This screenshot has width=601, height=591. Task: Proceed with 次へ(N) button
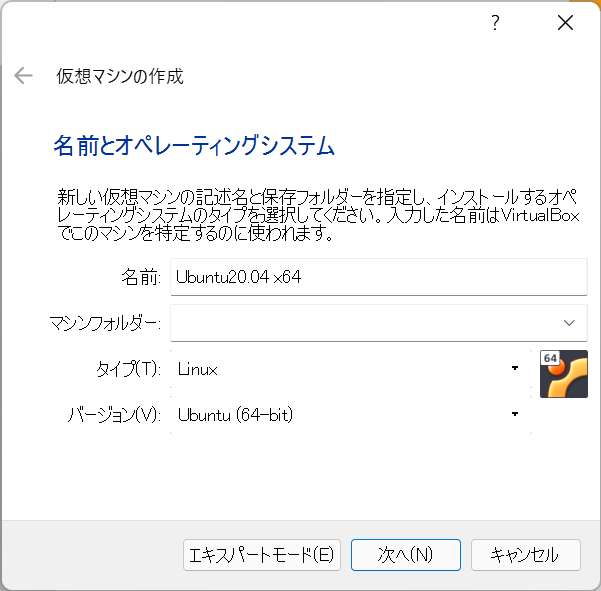click(x=406, y=555)
